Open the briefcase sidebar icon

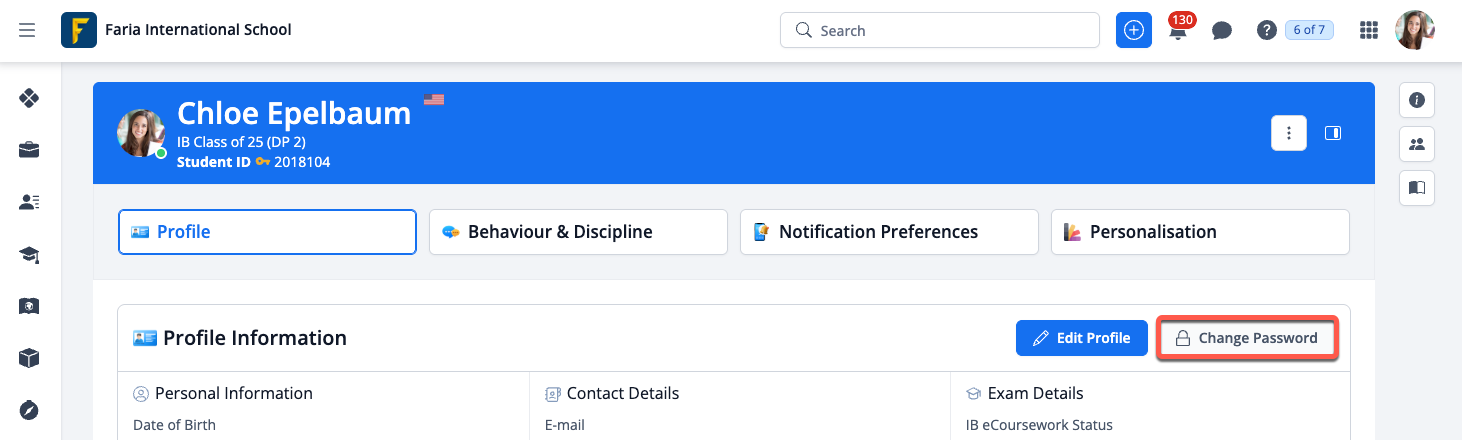pyautogui.click(x=29, y=150)
